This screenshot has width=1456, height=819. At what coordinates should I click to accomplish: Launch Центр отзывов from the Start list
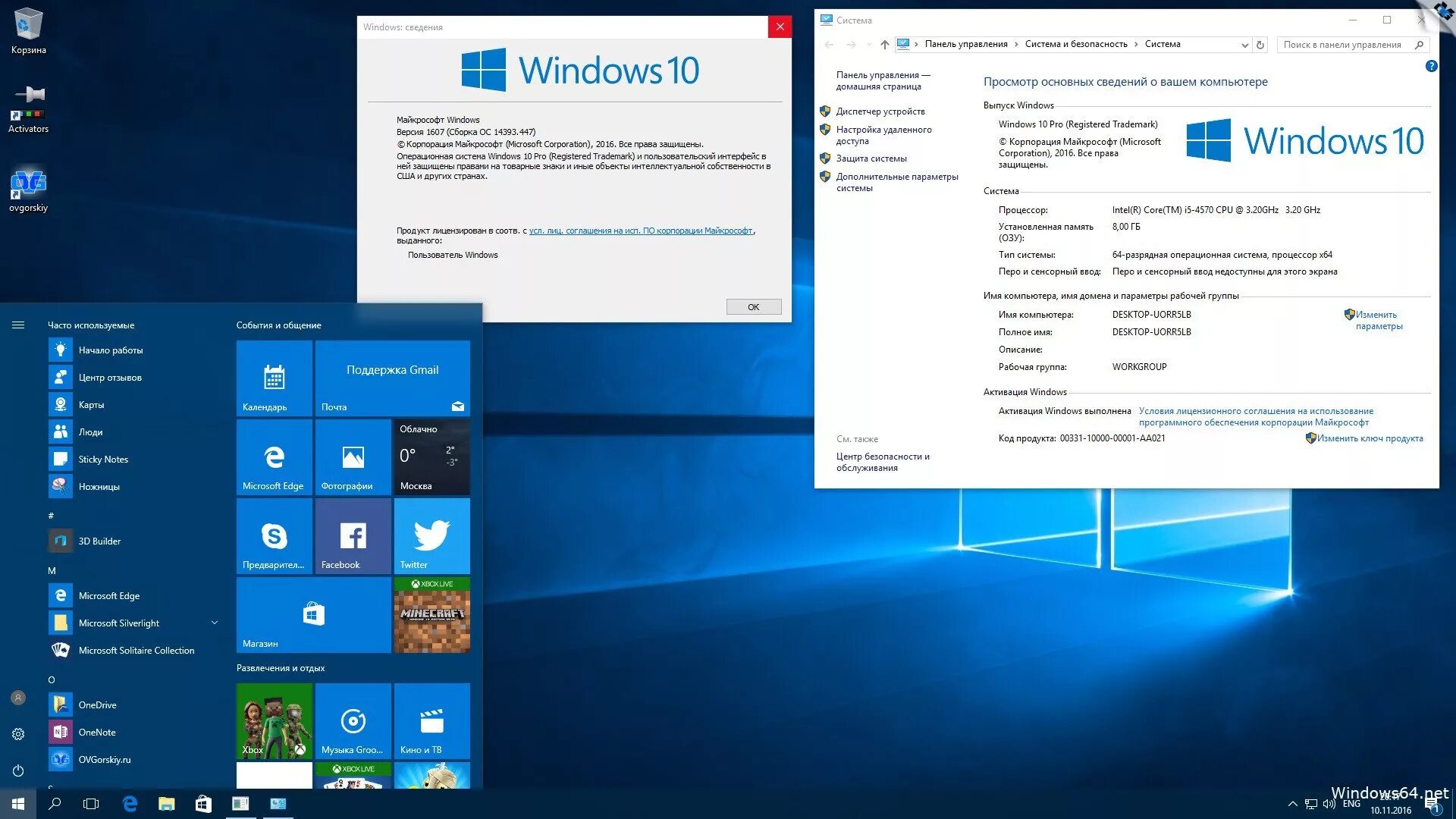click(133, 378)
